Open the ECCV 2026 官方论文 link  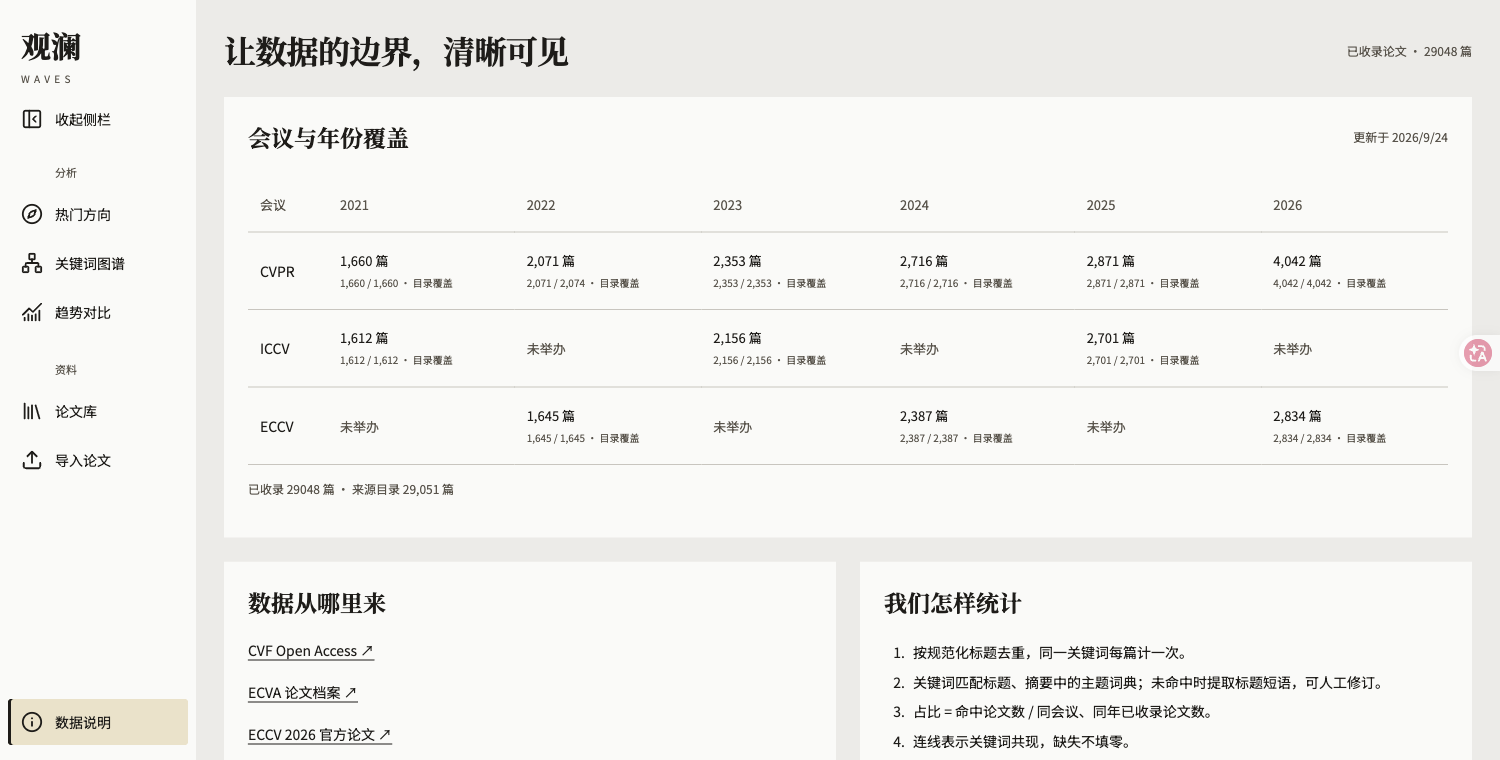pyautogui.click(x=320, y=735)
